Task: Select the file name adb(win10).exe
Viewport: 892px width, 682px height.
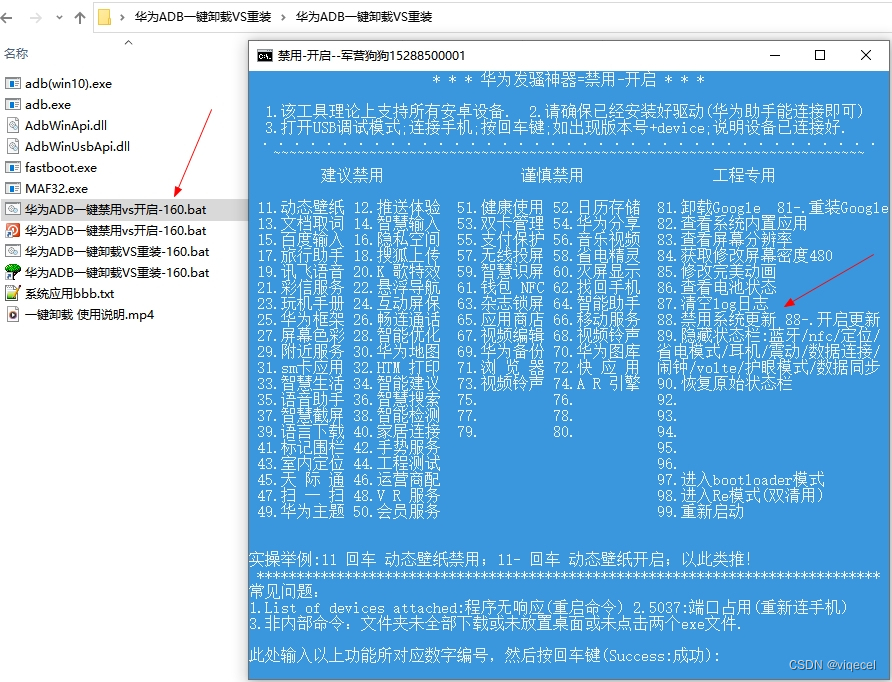Action: point(68,84)
